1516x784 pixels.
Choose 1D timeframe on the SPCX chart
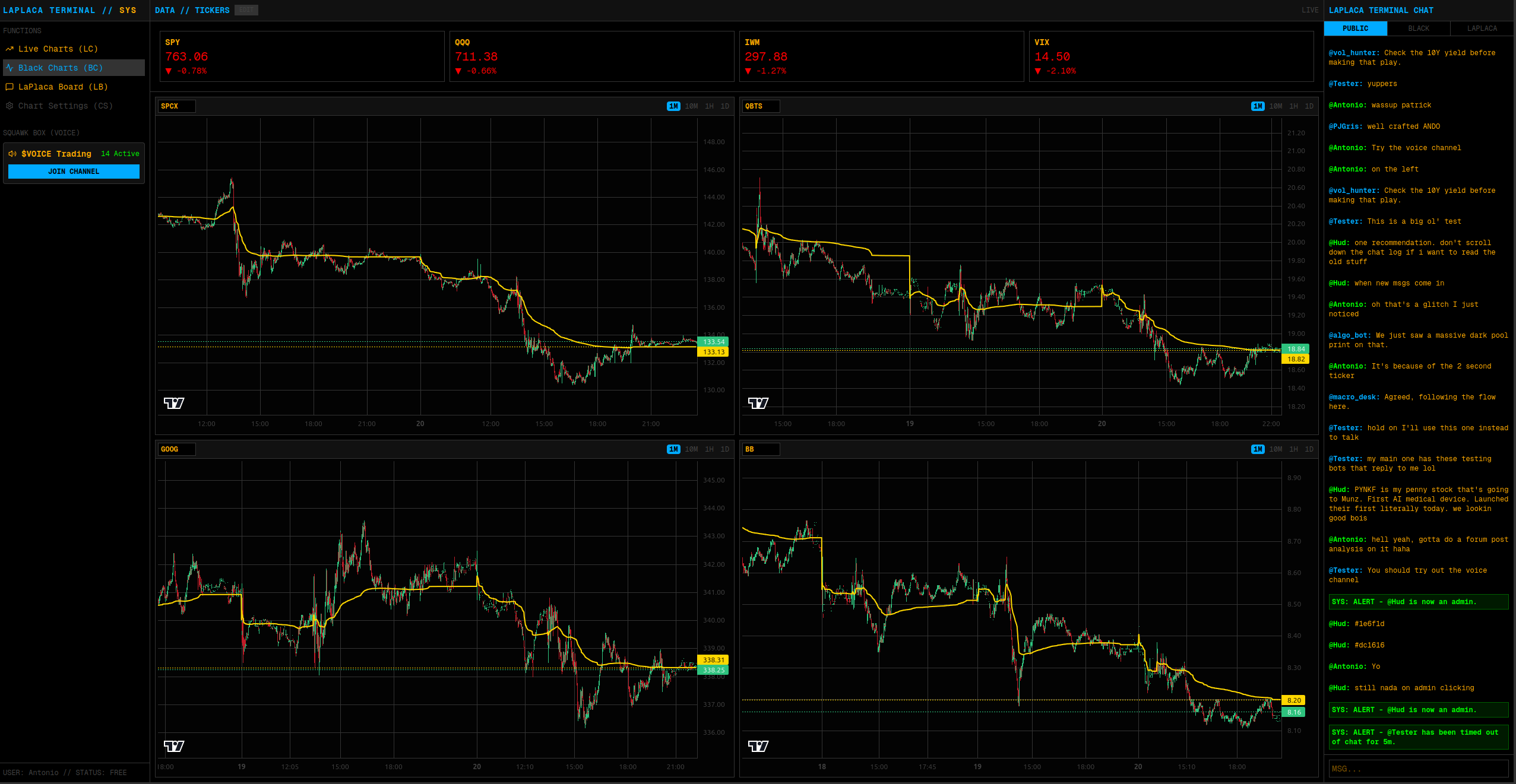coord(724,106)
